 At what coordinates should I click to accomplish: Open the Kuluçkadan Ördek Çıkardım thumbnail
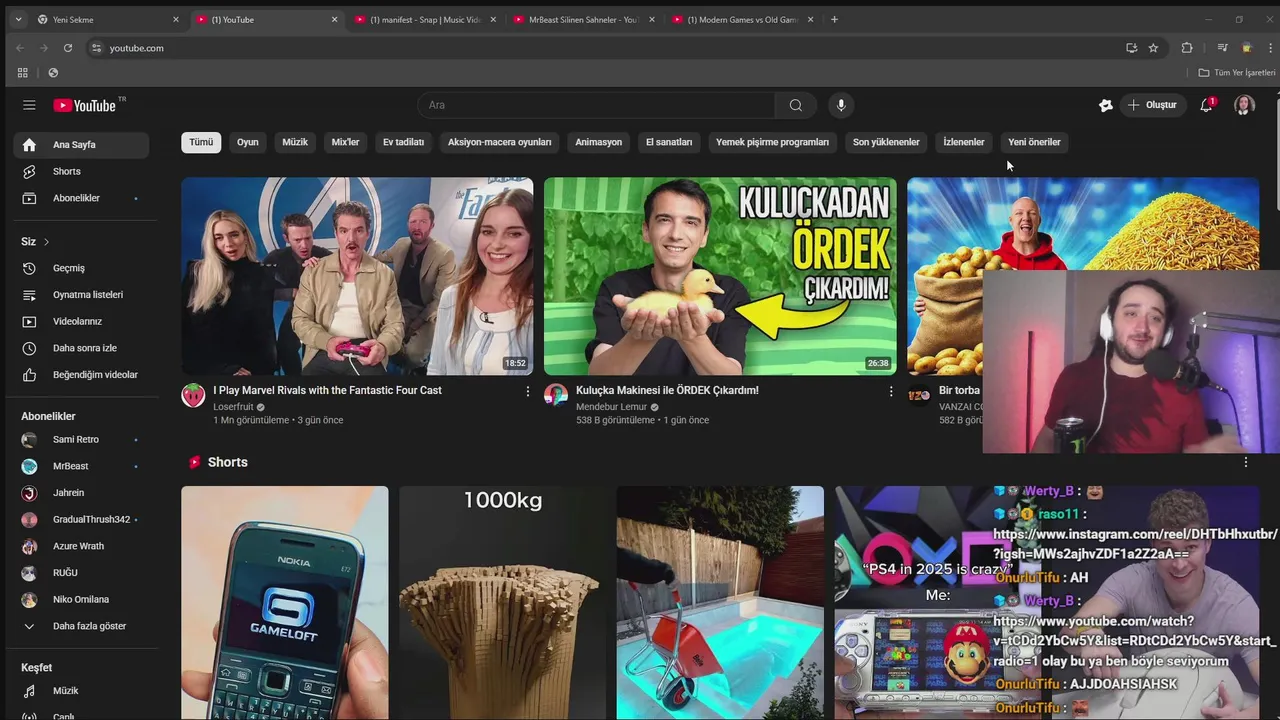coord(720,276)
